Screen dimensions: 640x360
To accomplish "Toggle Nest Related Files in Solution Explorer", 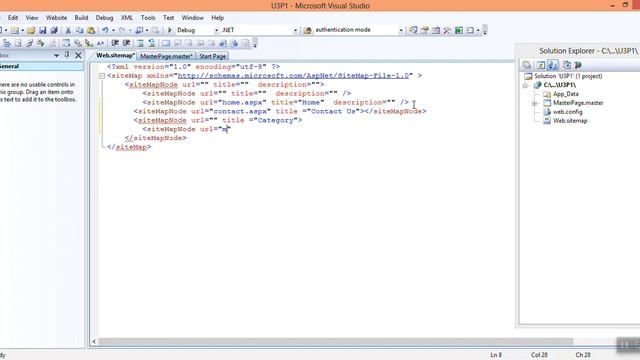I will pyautogui.click(x=553, y=65).
